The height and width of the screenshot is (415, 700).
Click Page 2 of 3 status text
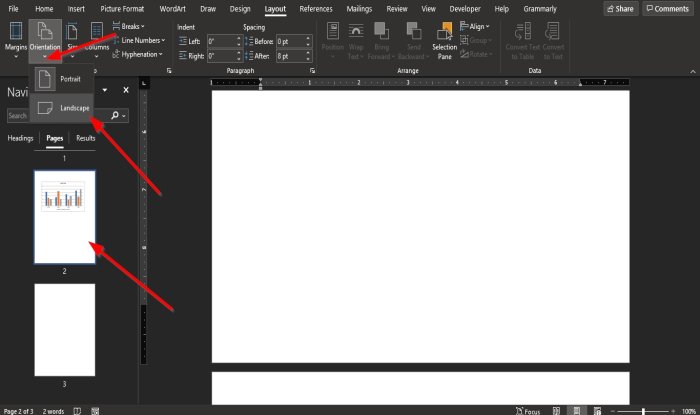[18, 411]
